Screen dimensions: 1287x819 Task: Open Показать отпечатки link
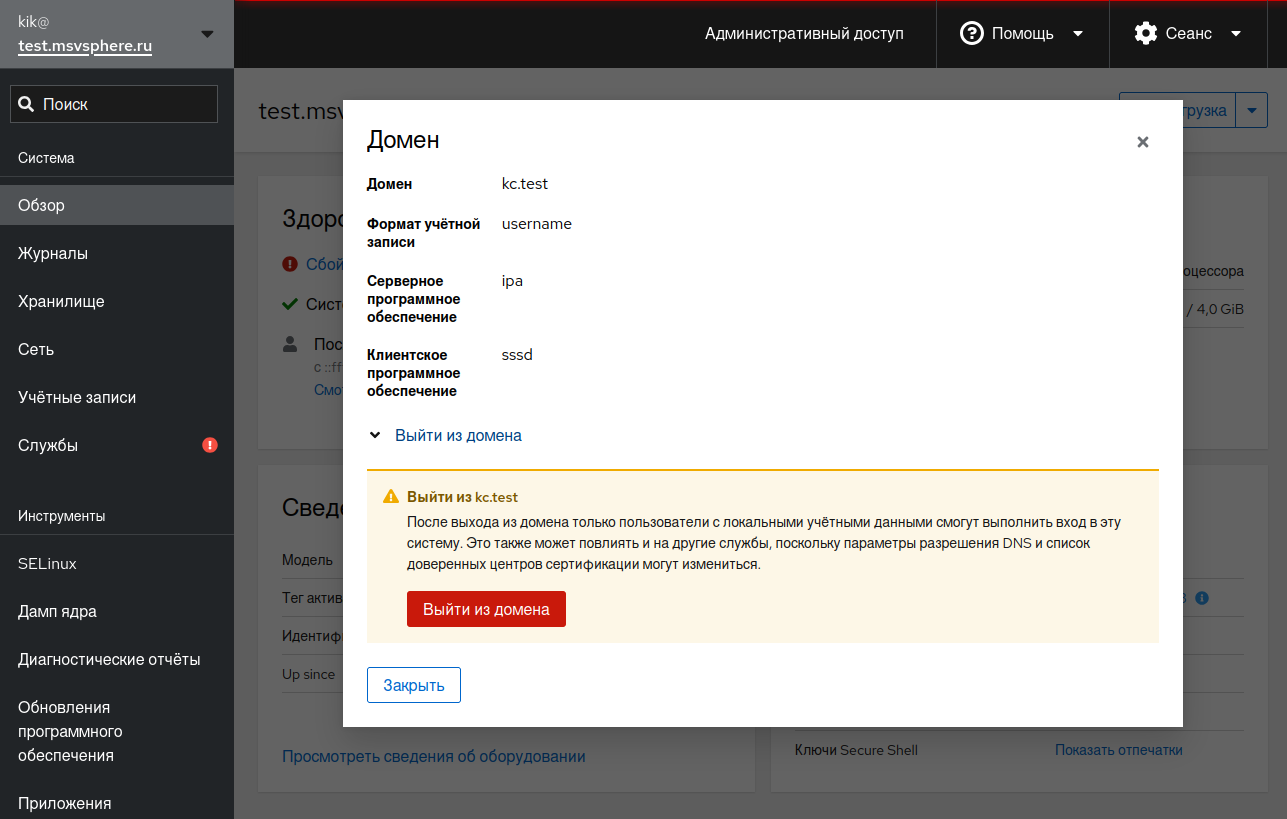click(1118, 750)
